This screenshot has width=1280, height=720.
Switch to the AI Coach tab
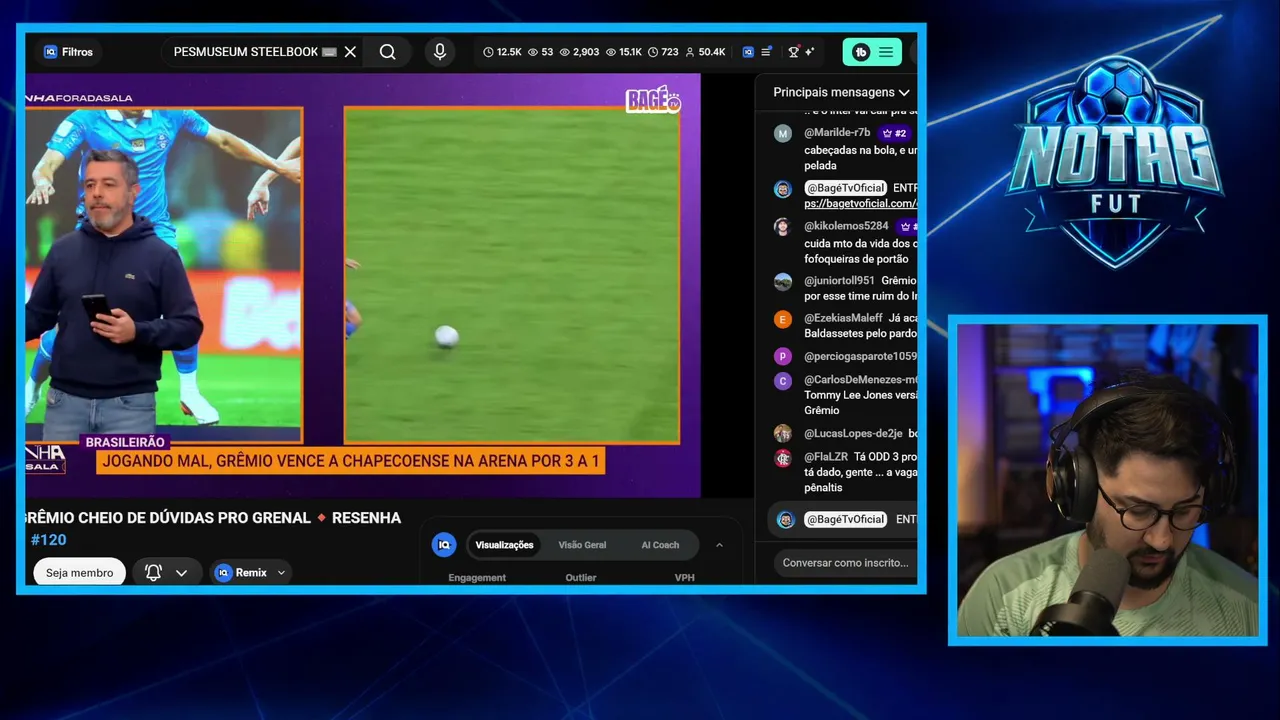660,545
